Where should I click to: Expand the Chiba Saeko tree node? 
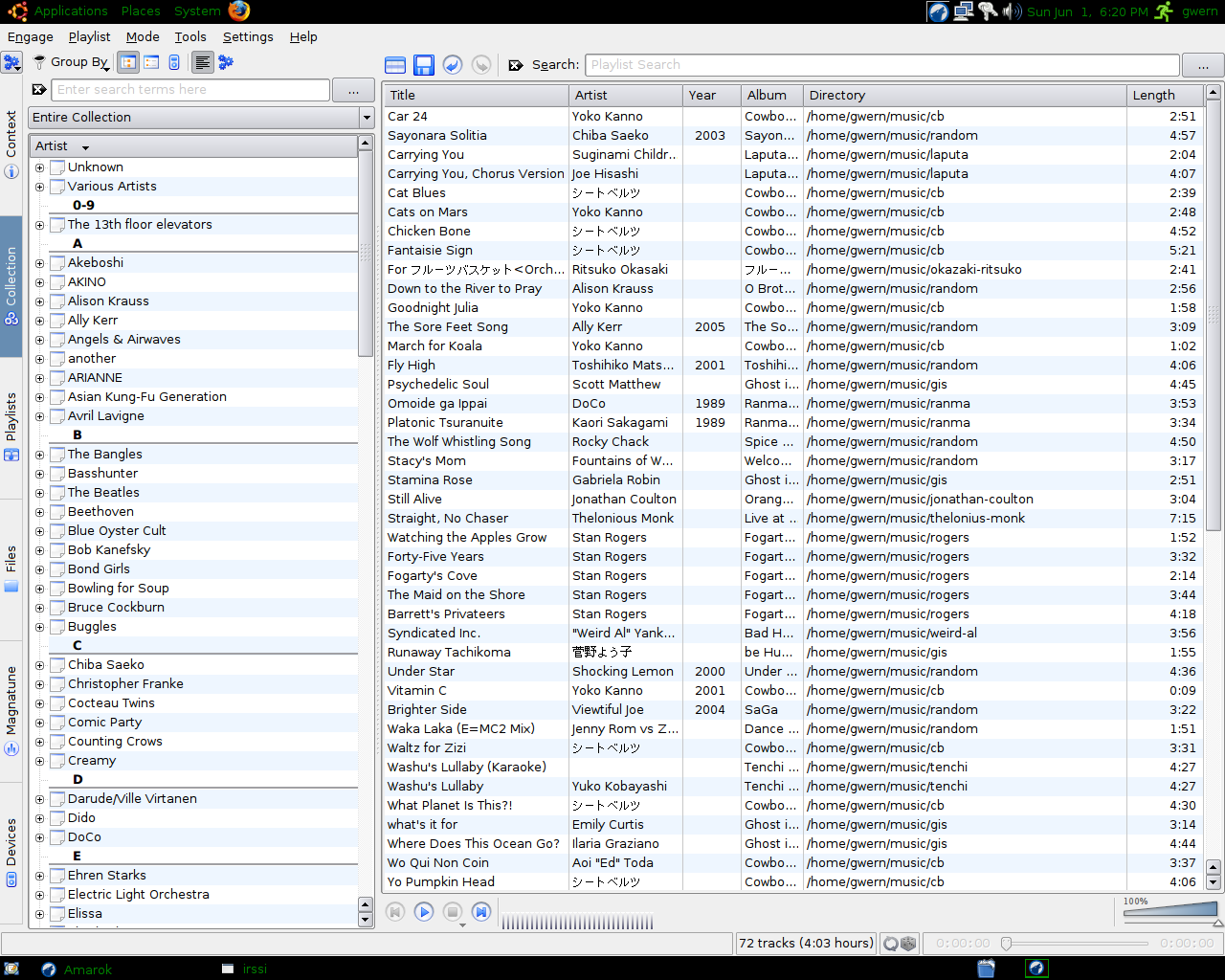coord(40,665)
